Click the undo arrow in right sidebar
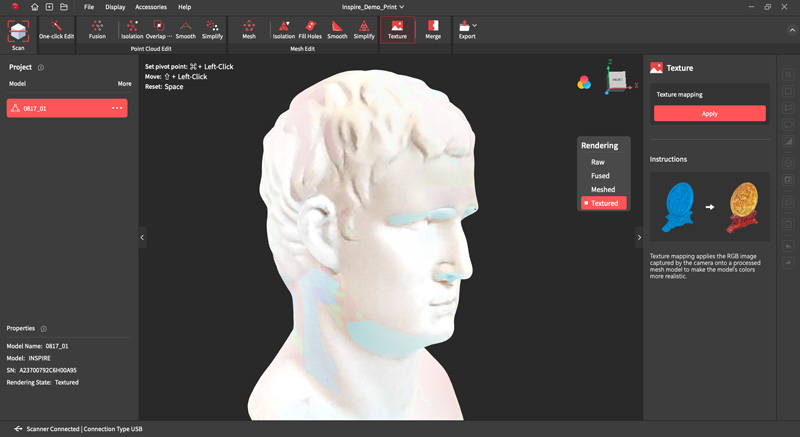The width and height of the screenshot is (800, 437). tap(788, 246)
